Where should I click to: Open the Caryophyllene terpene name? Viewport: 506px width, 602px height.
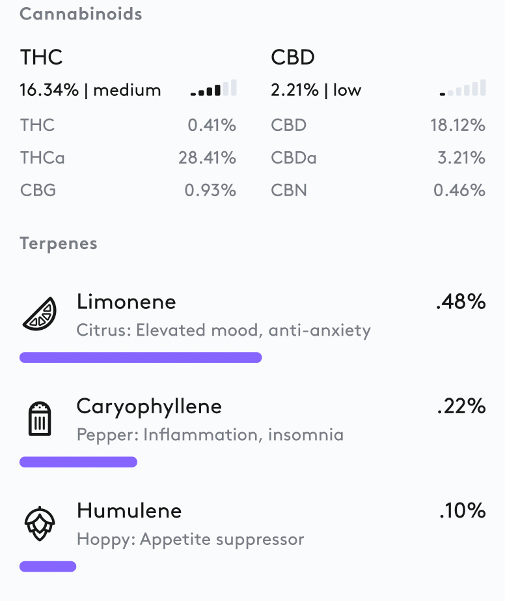(x=149, y=407)
